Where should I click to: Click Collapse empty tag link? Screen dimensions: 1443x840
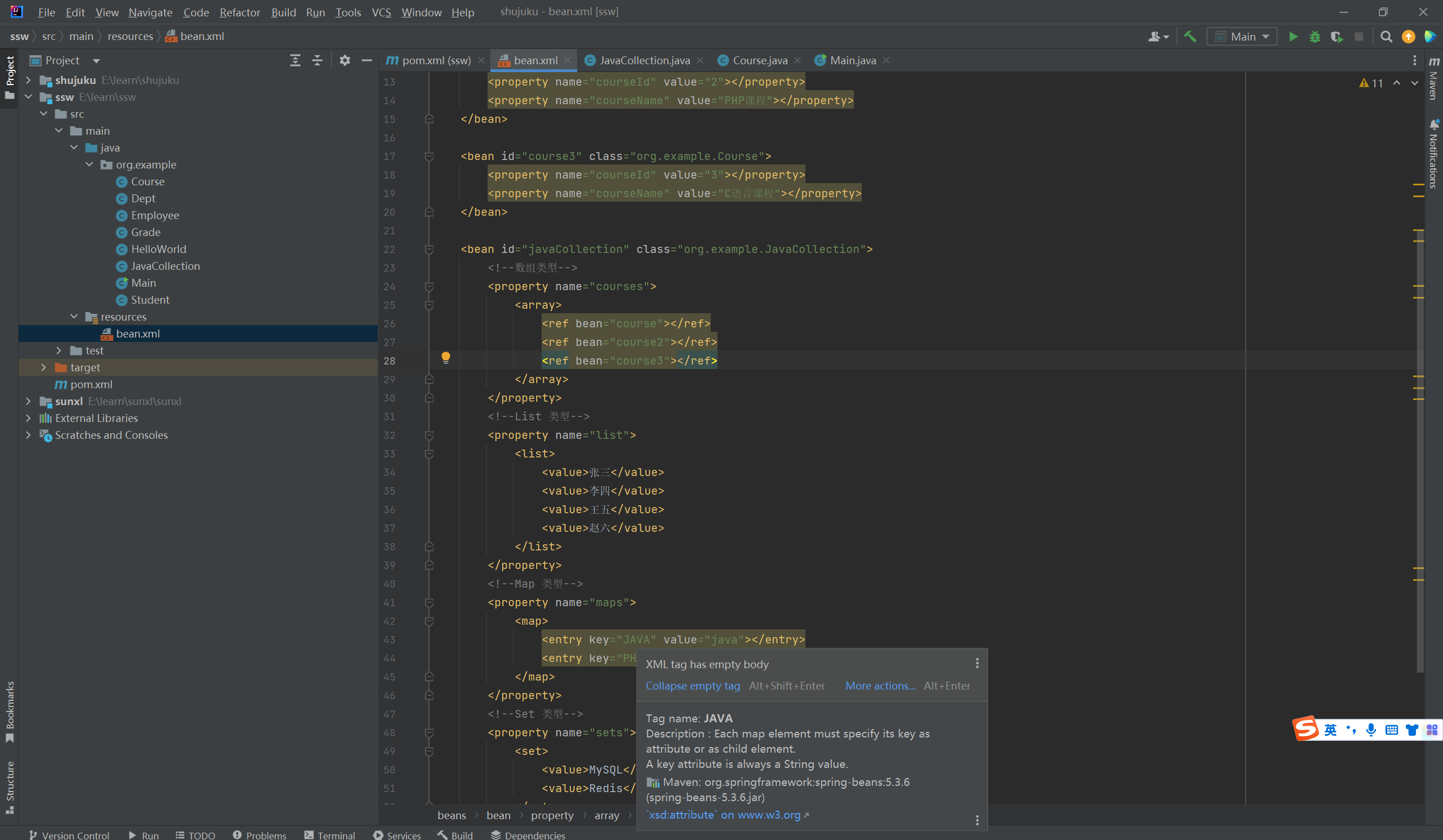[692, 686]
